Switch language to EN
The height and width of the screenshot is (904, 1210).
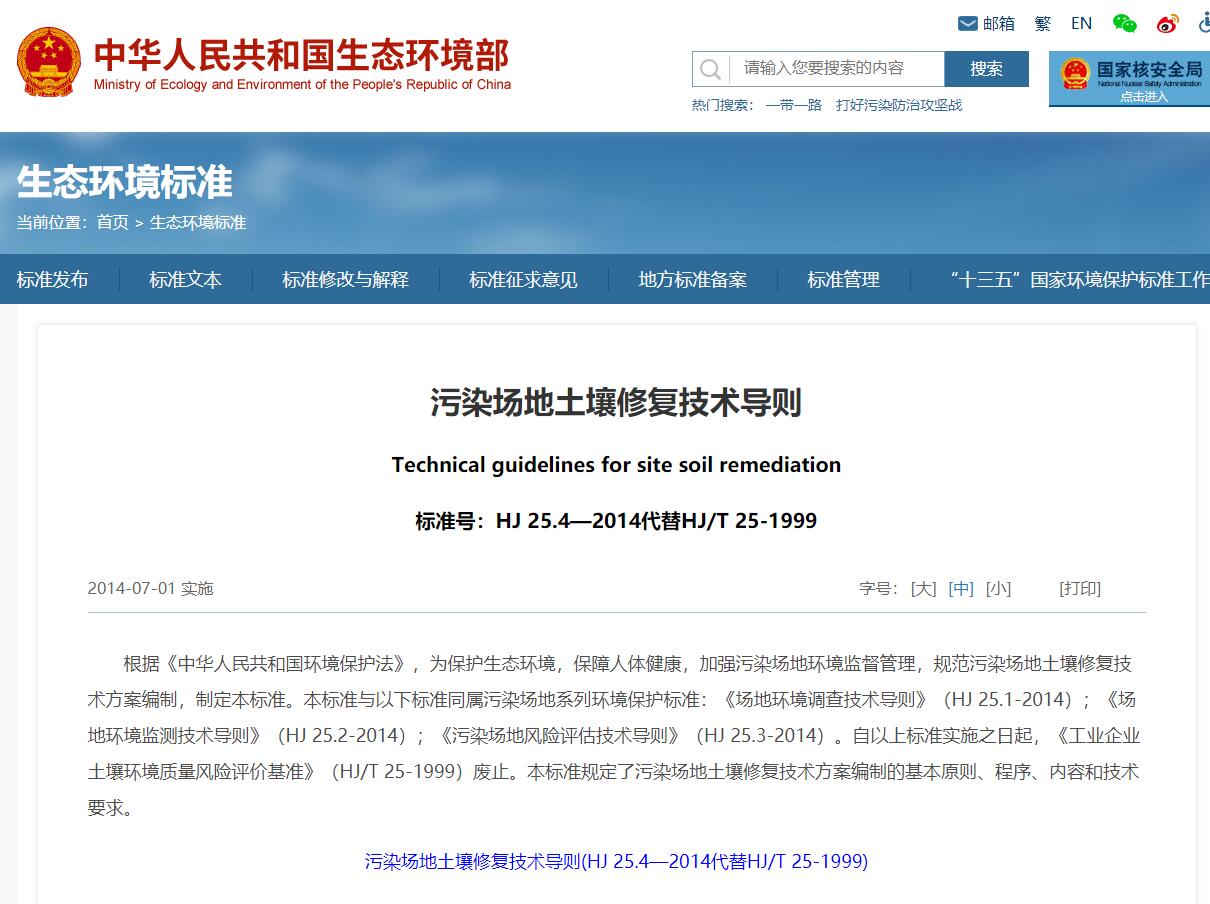coord(1081,23)
